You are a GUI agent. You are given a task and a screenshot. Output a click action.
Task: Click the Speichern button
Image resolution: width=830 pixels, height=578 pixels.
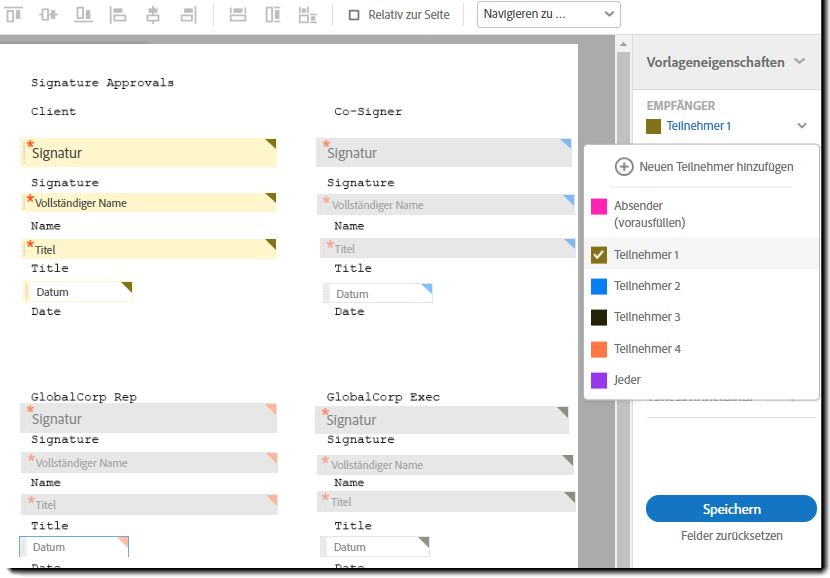point(731,509)
